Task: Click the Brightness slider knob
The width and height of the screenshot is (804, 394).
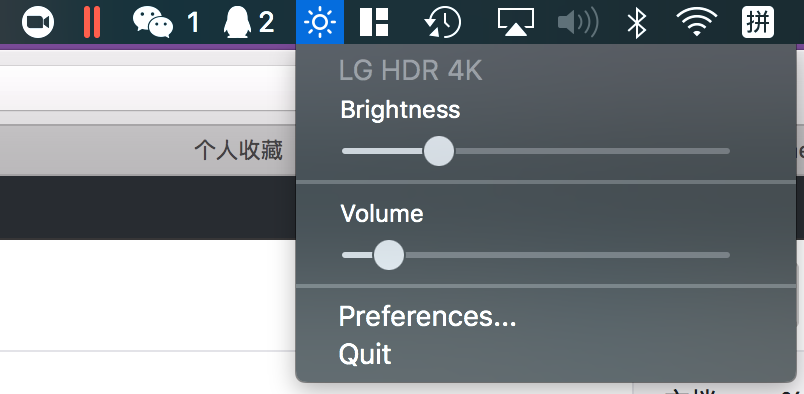Action: tap(439, 151)
